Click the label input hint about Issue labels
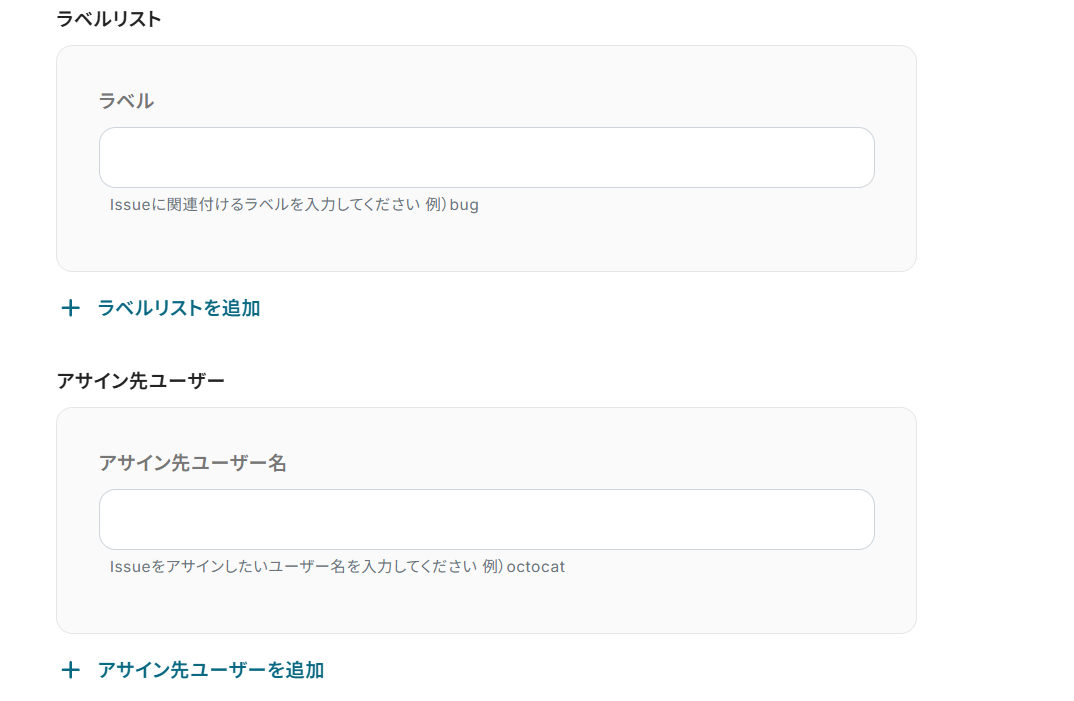 point(294,204)
